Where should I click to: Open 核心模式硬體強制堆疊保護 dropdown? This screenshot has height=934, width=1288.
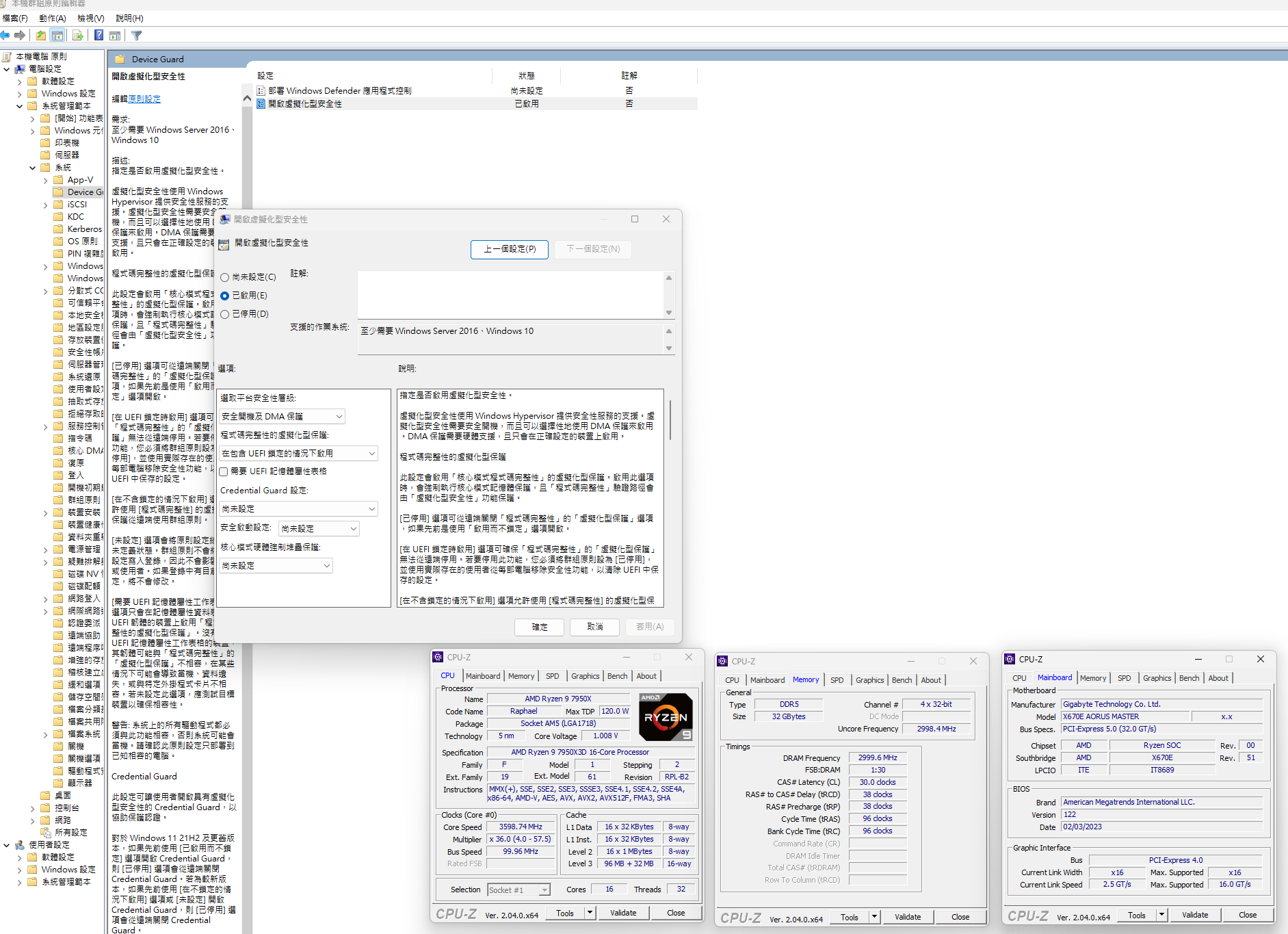[x=276, y=566]
